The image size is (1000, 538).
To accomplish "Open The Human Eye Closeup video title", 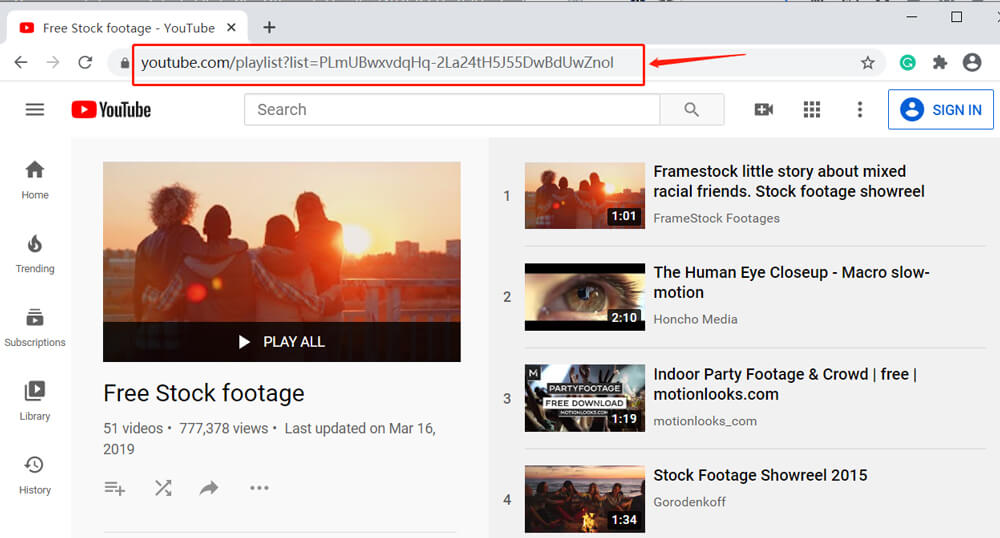I will [791, 282].
